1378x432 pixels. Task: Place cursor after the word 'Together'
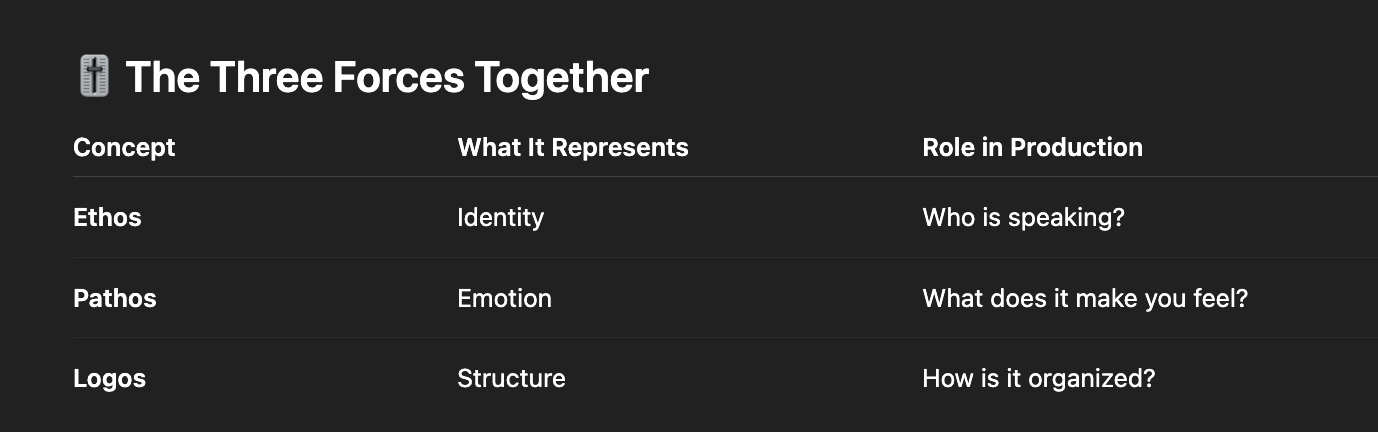point(650,78)
